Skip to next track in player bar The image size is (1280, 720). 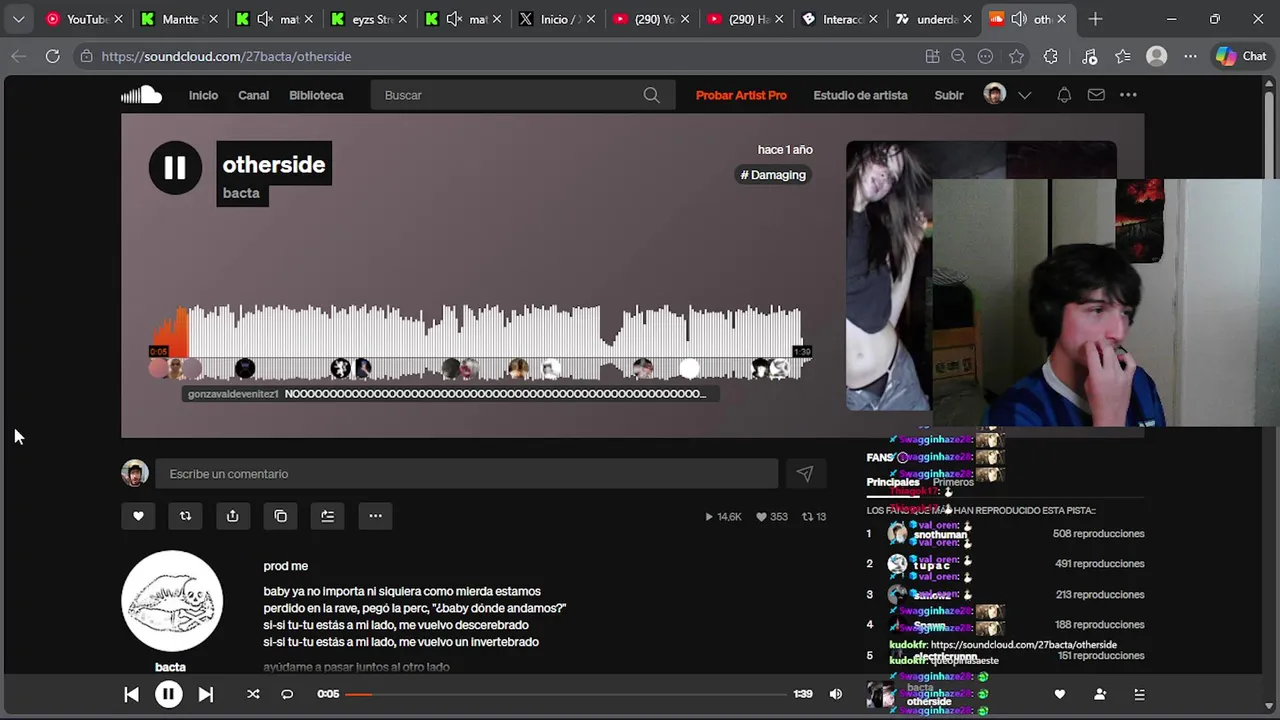coord(205,694)
